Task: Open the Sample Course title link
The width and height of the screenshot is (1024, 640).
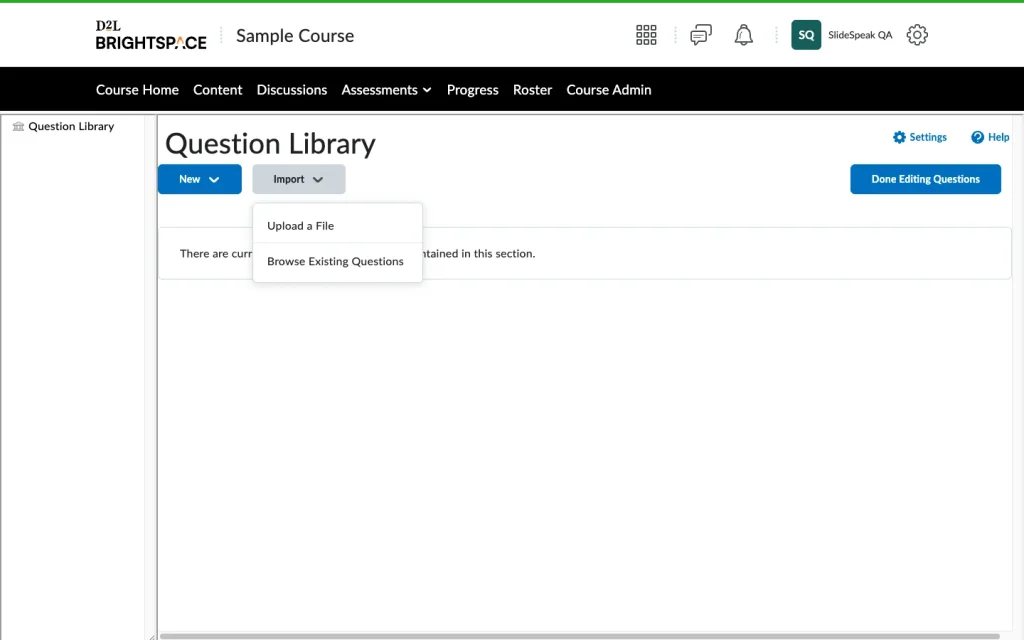Action: coord(295,36)
